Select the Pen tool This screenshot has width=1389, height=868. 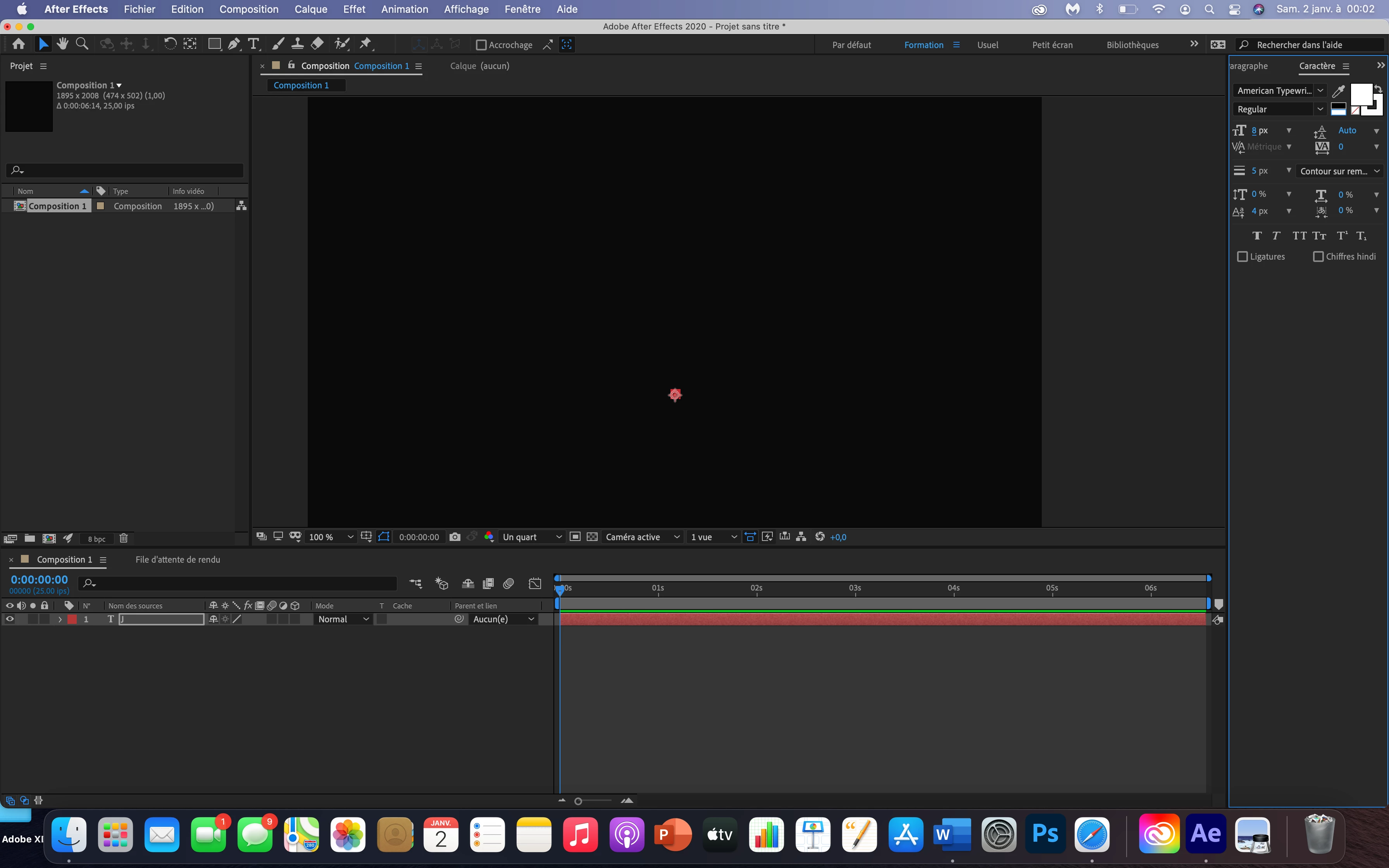tap(234, 44)
